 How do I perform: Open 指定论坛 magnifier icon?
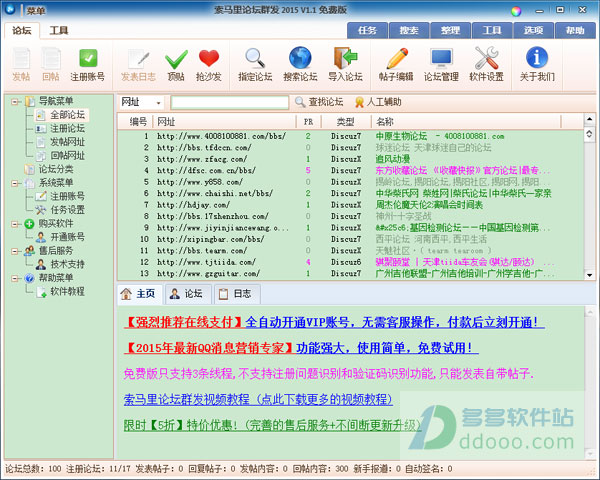pyautogui.click(x=255, y=64)
